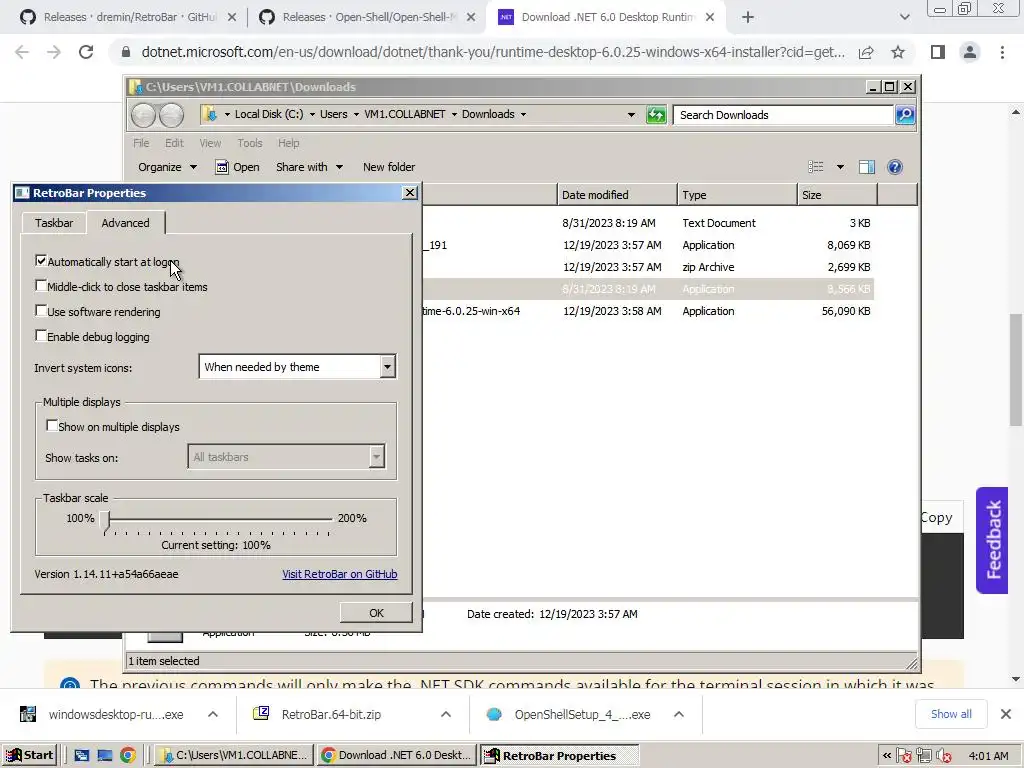Select the Advanced tab in RetroBar Properties
1024x768 pixels.
click(125, 223)
